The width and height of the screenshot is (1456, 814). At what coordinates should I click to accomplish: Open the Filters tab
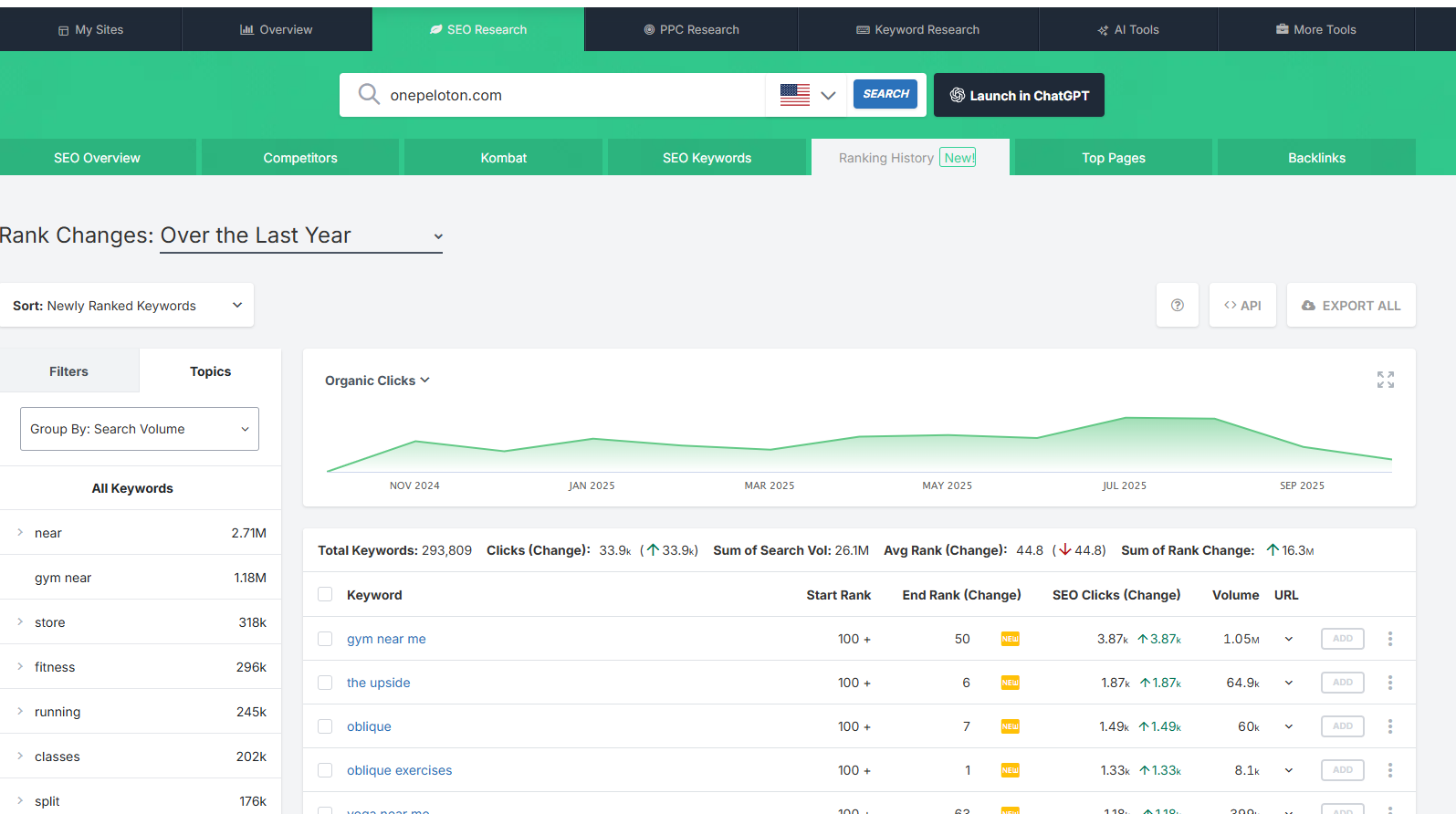click(x=68, y=371)
